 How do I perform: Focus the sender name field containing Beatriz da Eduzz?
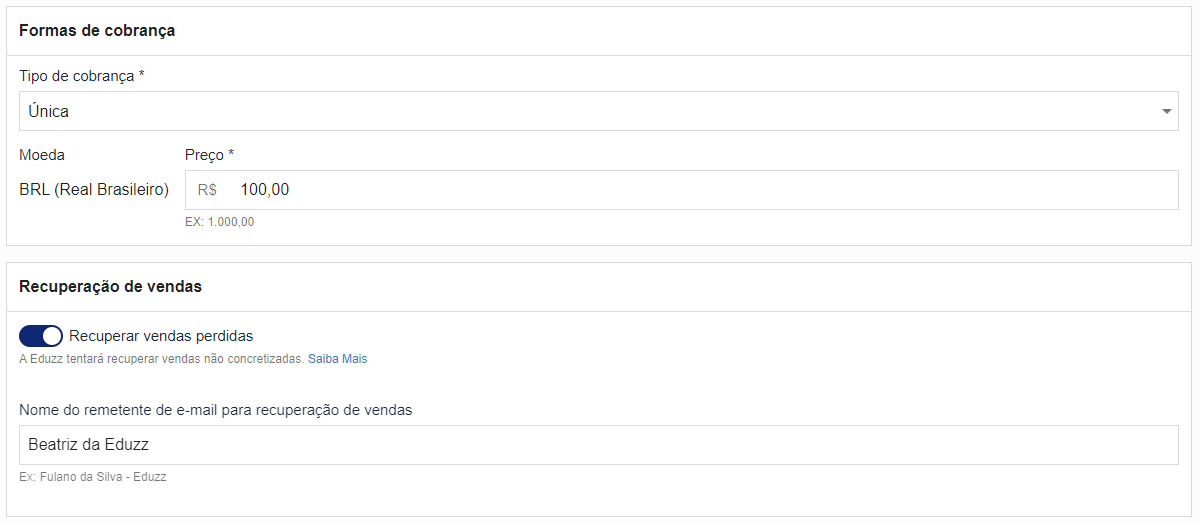598,445
